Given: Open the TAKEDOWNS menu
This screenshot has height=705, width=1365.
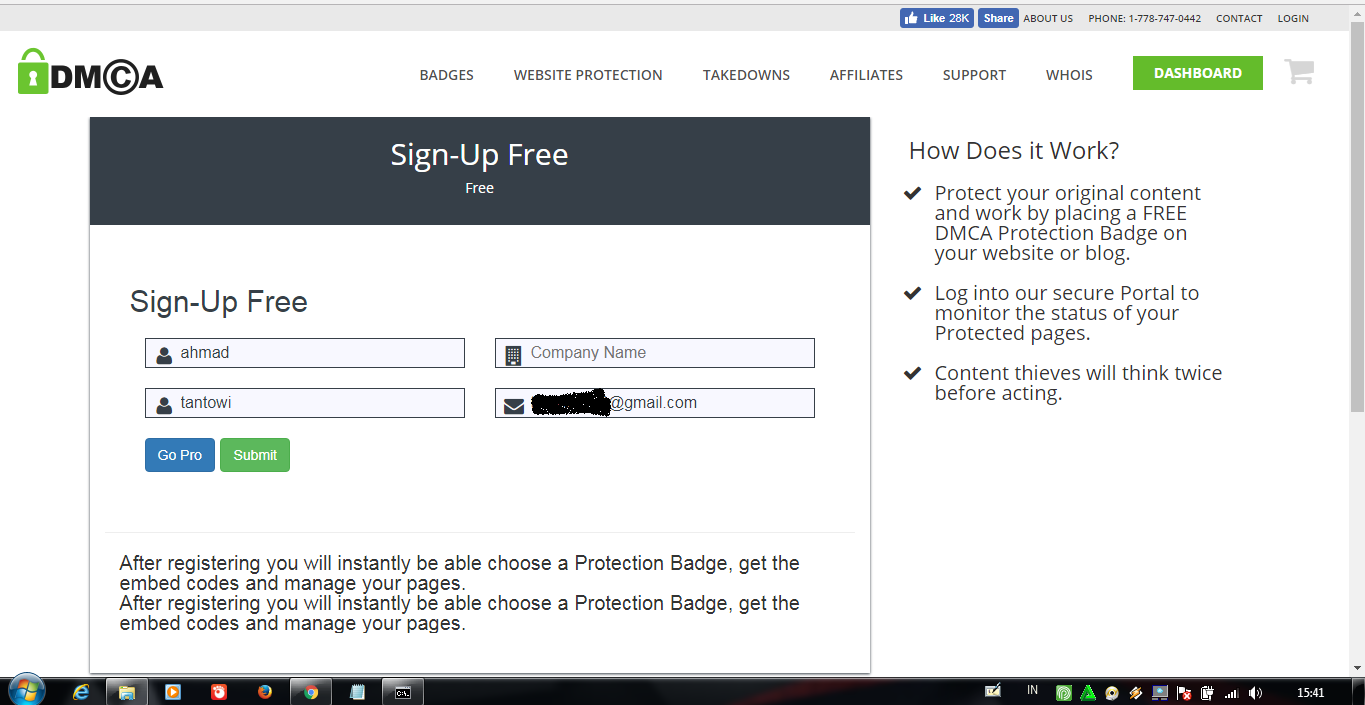Looking at the screenshot, I should click(746, 75).
